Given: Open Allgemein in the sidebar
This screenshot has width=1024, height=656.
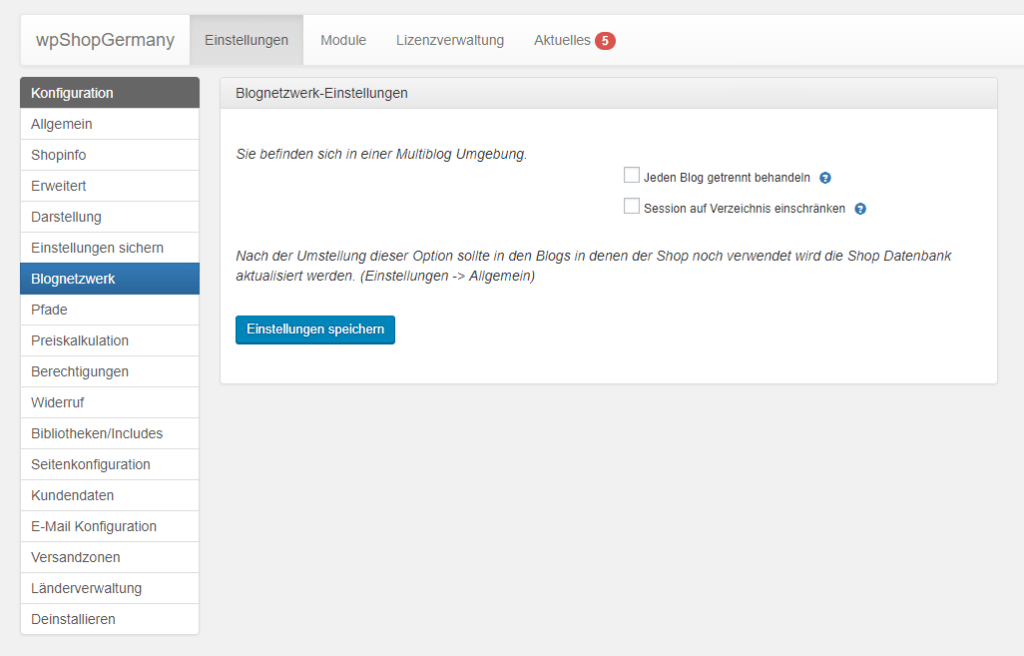Looking at the screenshot, I should [x=110, y=124].
